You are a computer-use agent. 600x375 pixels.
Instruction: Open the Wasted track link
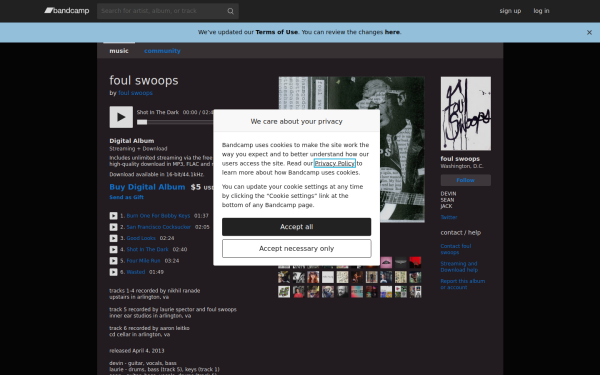tap(136, 272)
